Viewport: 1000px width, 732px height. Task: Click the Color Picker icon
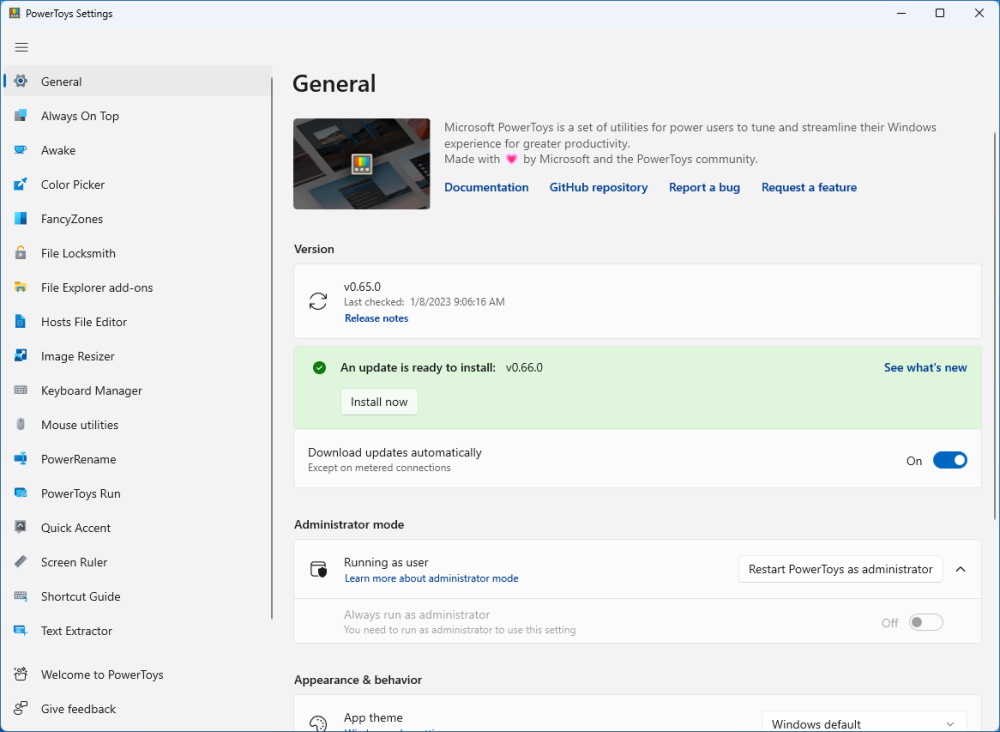click(x=20, y=184)
